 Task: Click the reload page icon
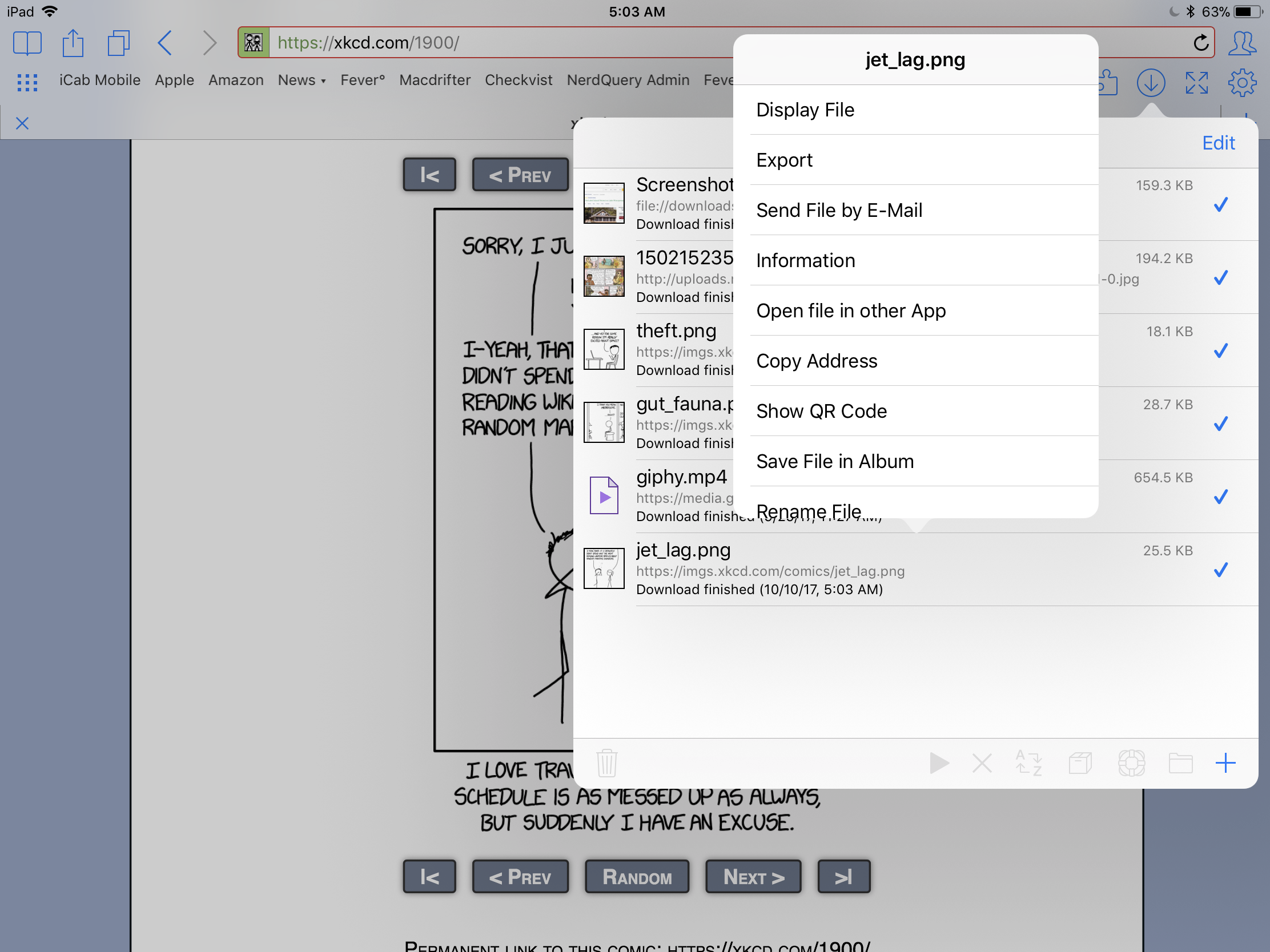pos(1200,42)
